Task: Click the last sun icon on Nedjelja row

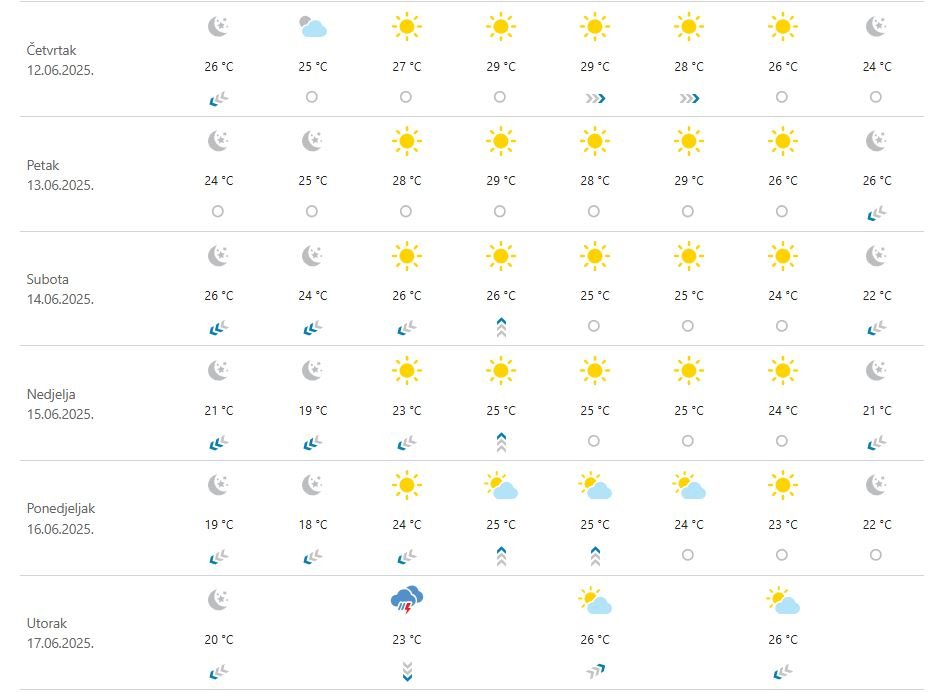Action: (782, 371)
